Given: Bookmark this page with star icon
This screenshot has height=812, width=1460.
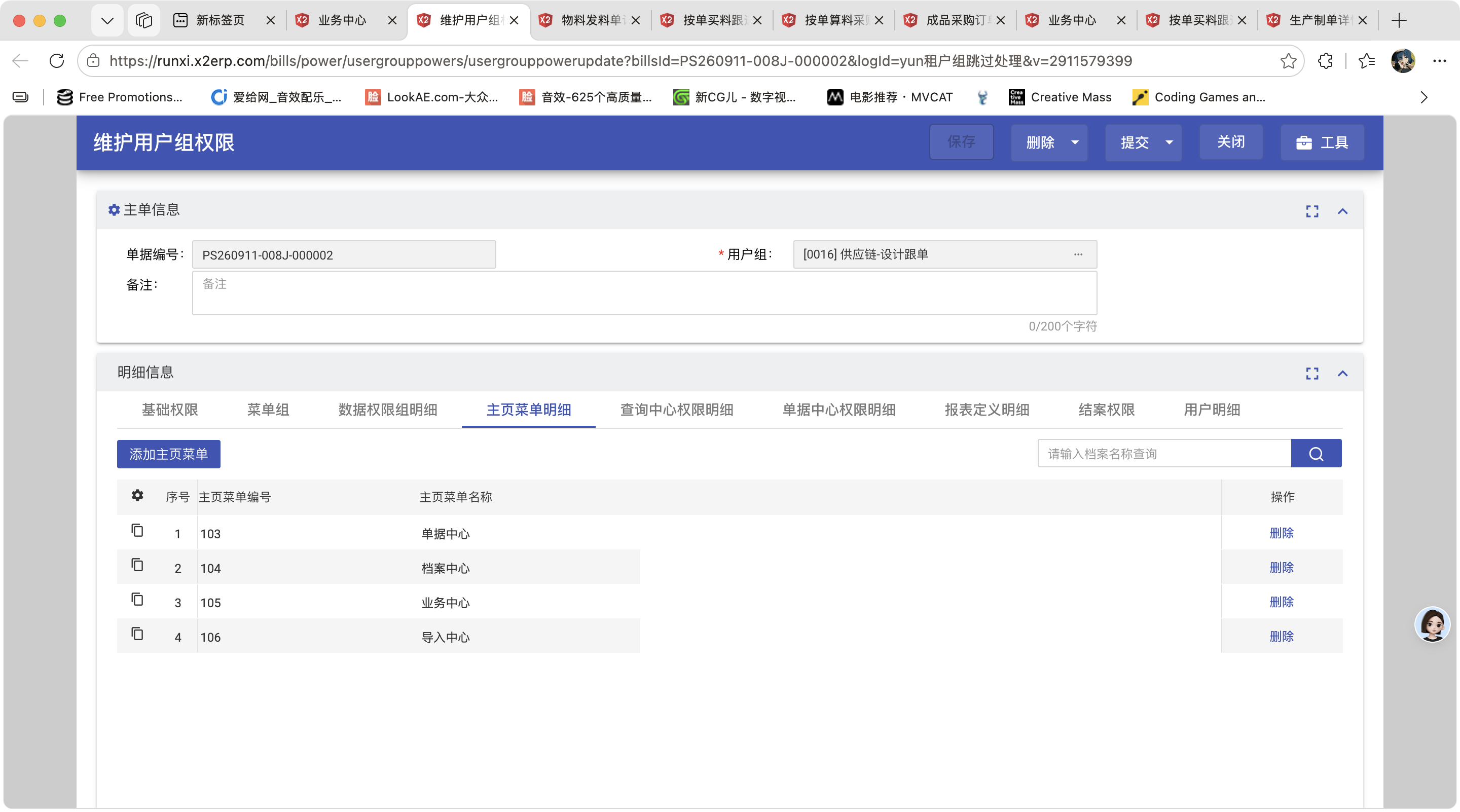Looking at the screenshot, I should point(1288,61).
